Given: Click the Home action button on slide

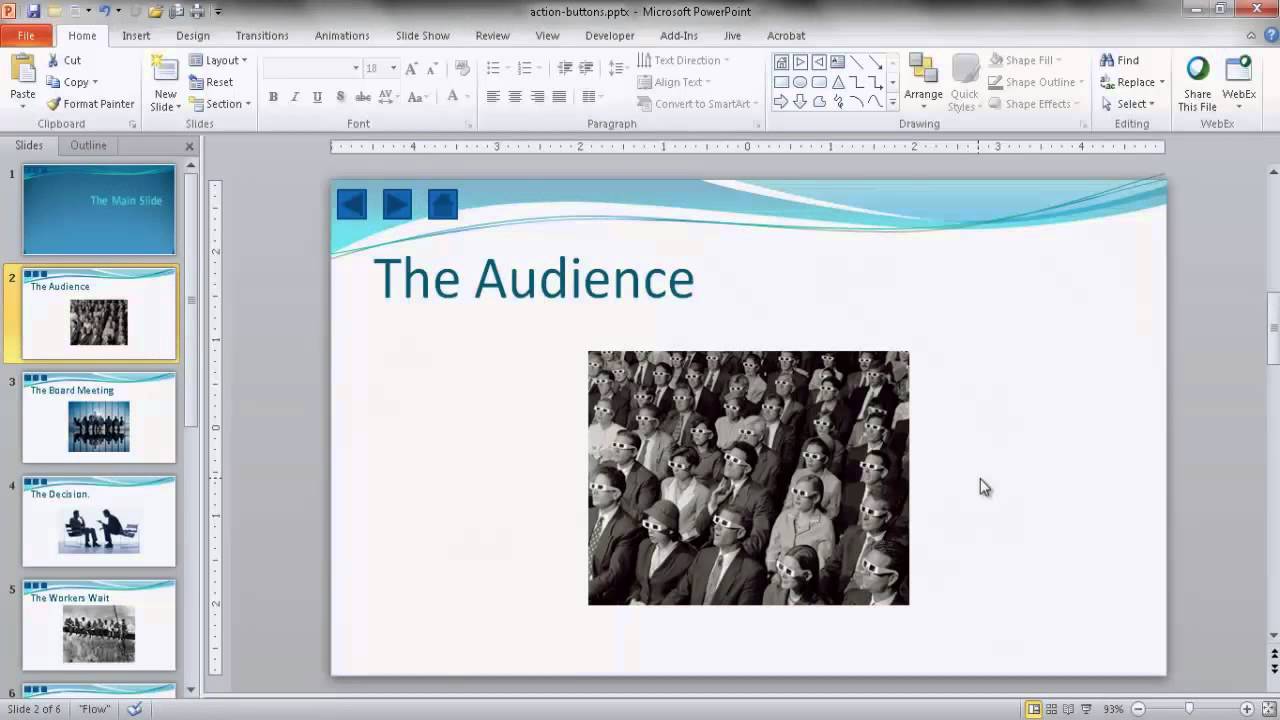Looking at the screenshot, I should point(443,205).
